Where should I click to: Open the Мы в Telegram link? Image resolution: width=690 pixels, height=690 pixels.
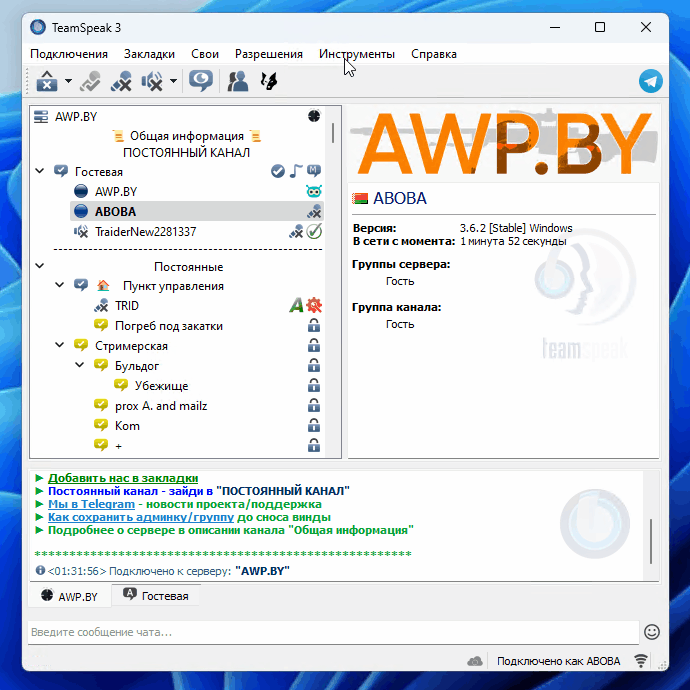pyautogui.click(x=91, y=504)
